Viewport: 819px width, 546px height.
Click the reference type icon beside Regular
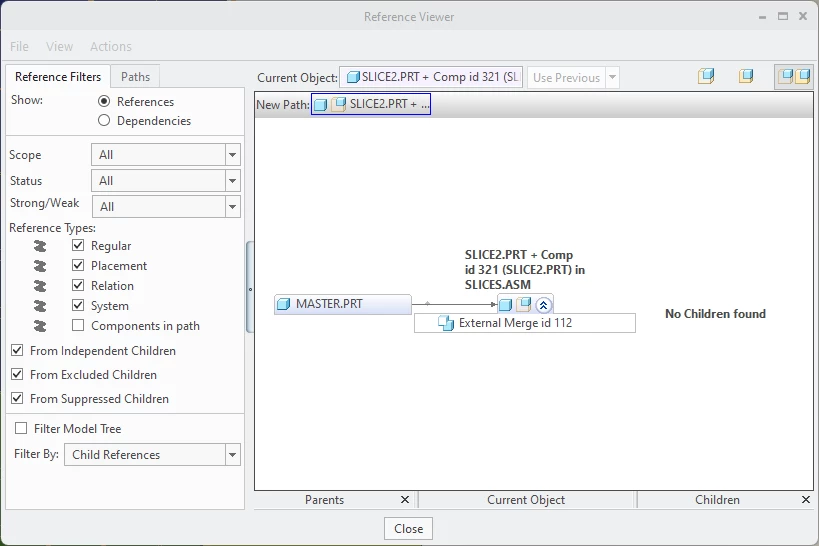pos(40,246)
